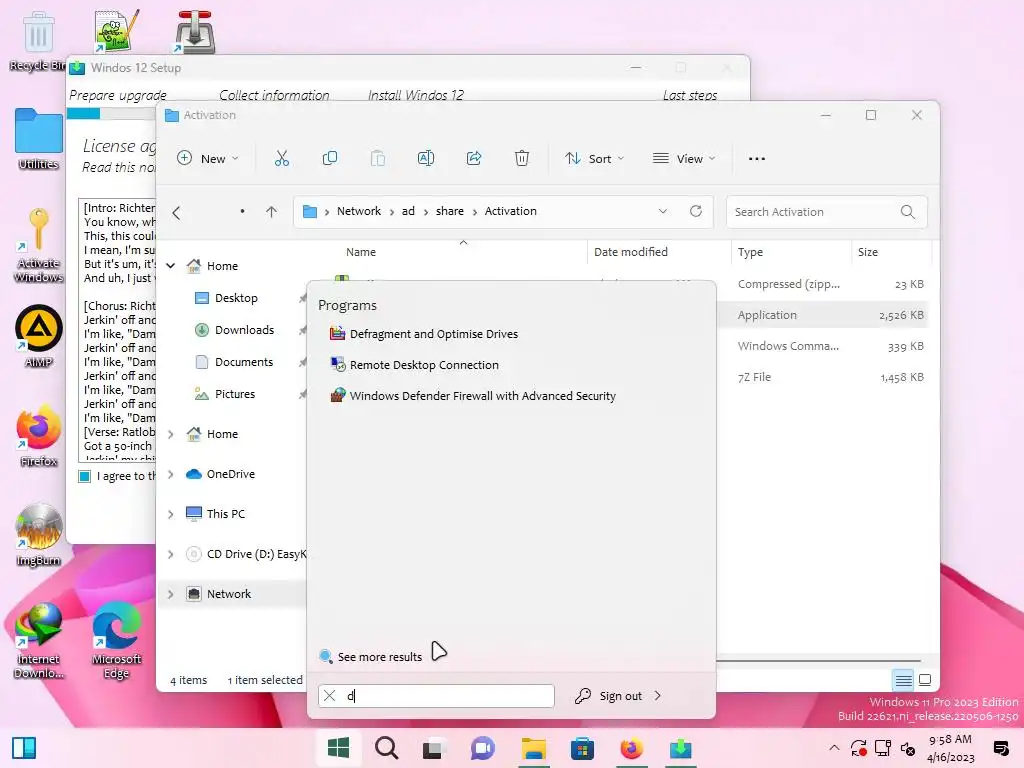
Task: Open taskbar Search magnifier
Action: [x=387, y=748]
